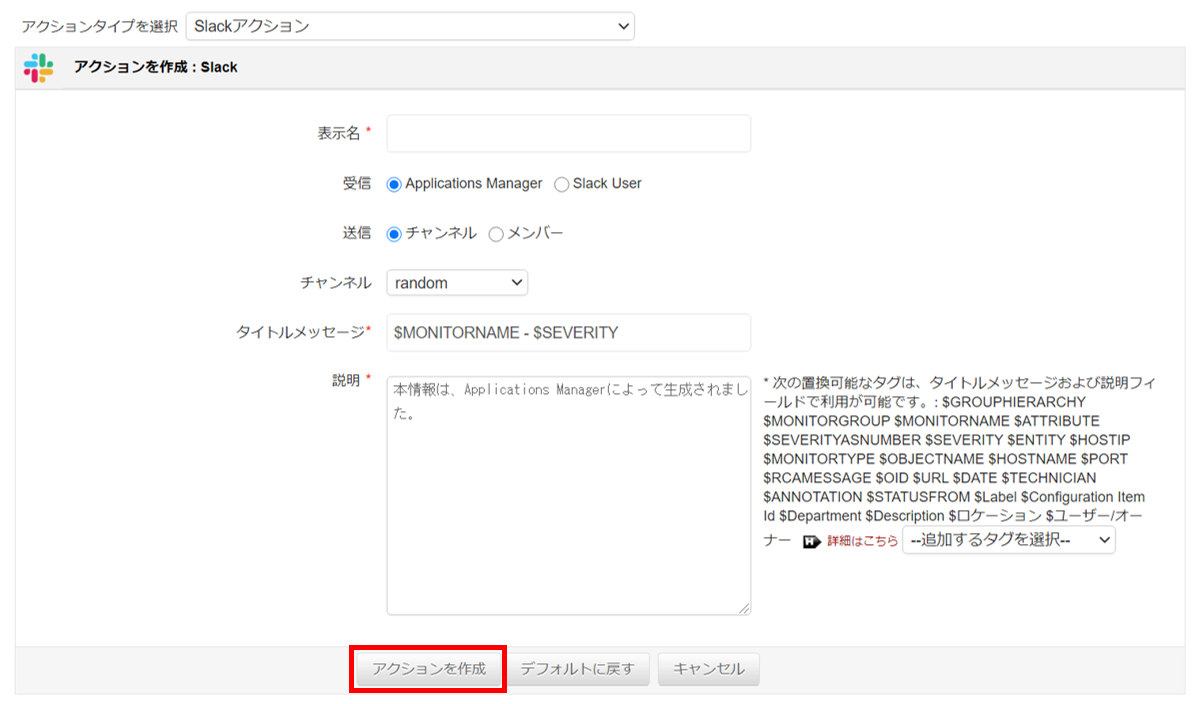
Task: Click the アクションタイプを選択 label
Action: (x=99, y=27)
